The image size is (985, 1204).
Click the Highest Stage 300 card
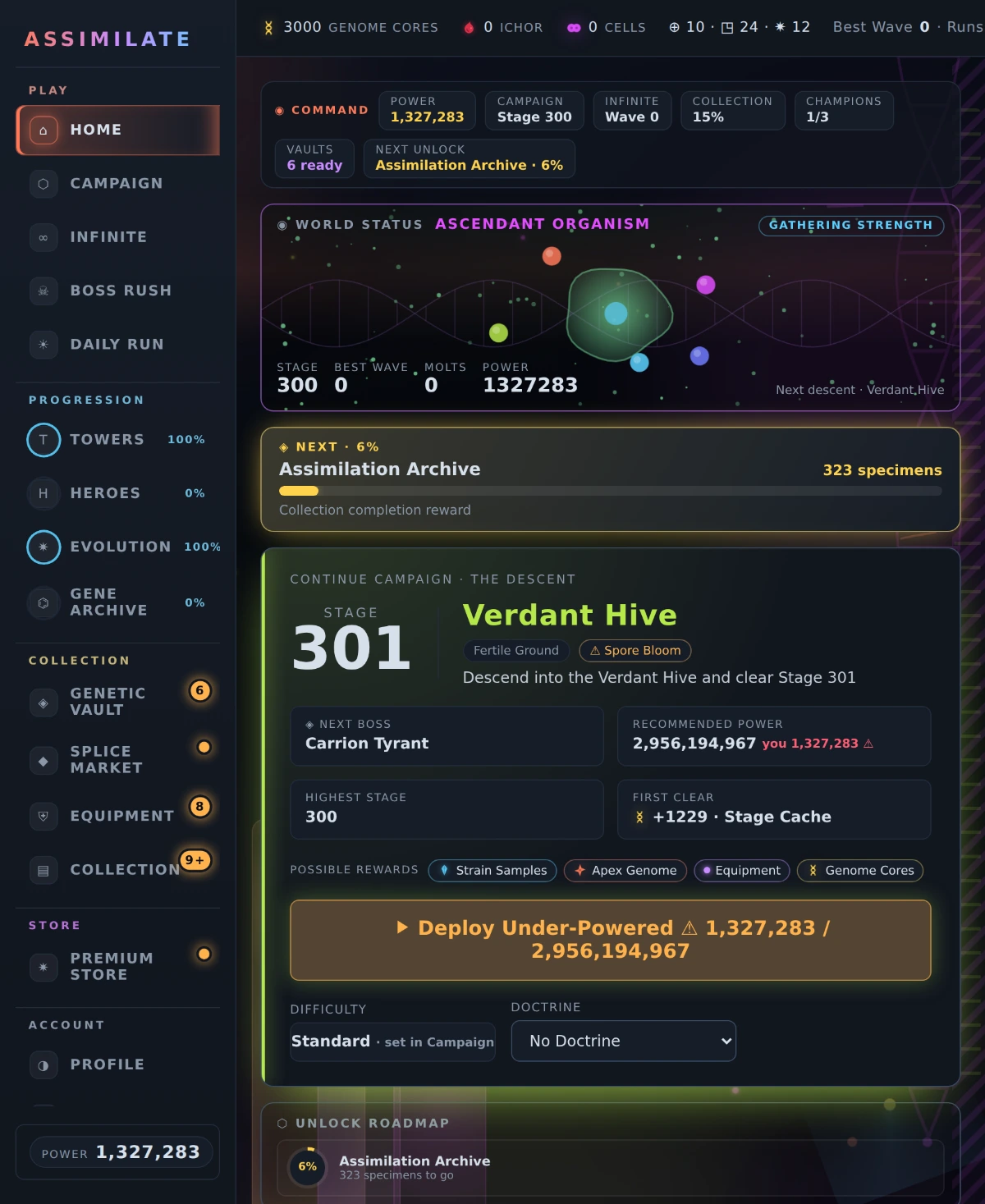(x=447, y=809)
